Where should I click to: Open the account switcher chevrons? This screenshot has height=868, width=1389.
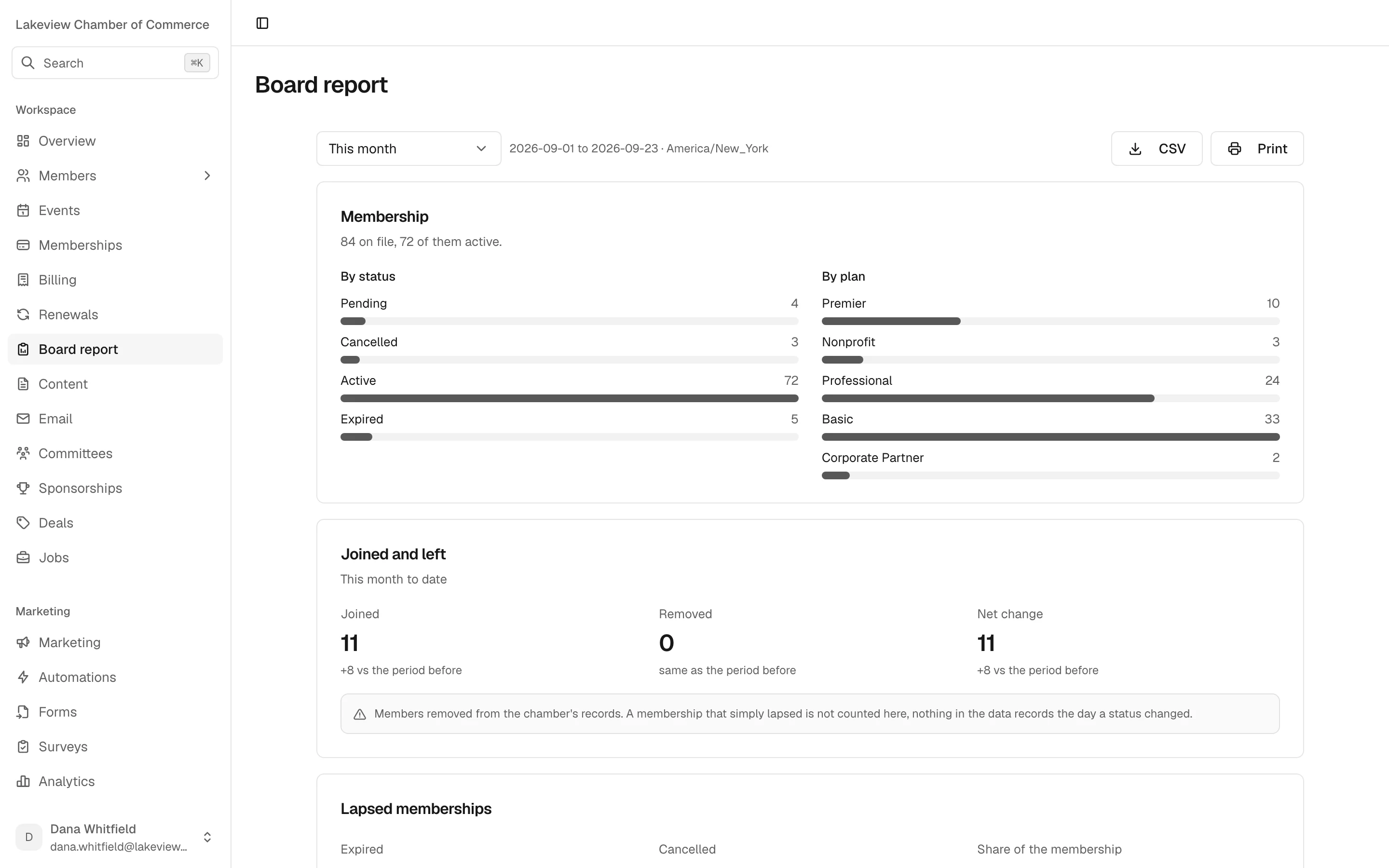(207, 837)
